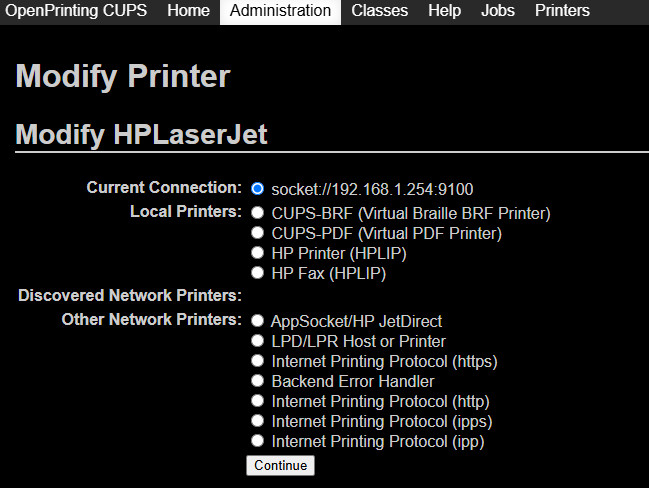Screen dimensions: 649x488
Task: Choose Internet Printing Protocol (https)
Action: click(258, 361)
